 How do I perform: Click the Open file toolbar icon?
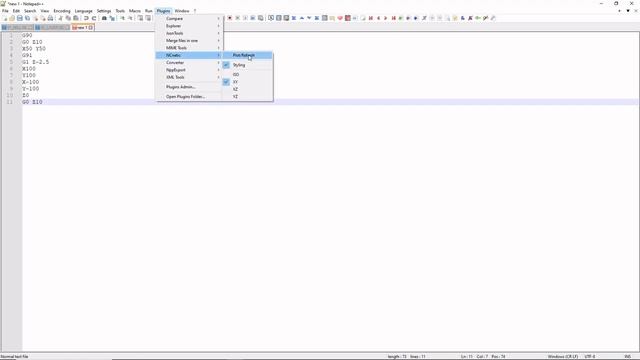point(12,18)
